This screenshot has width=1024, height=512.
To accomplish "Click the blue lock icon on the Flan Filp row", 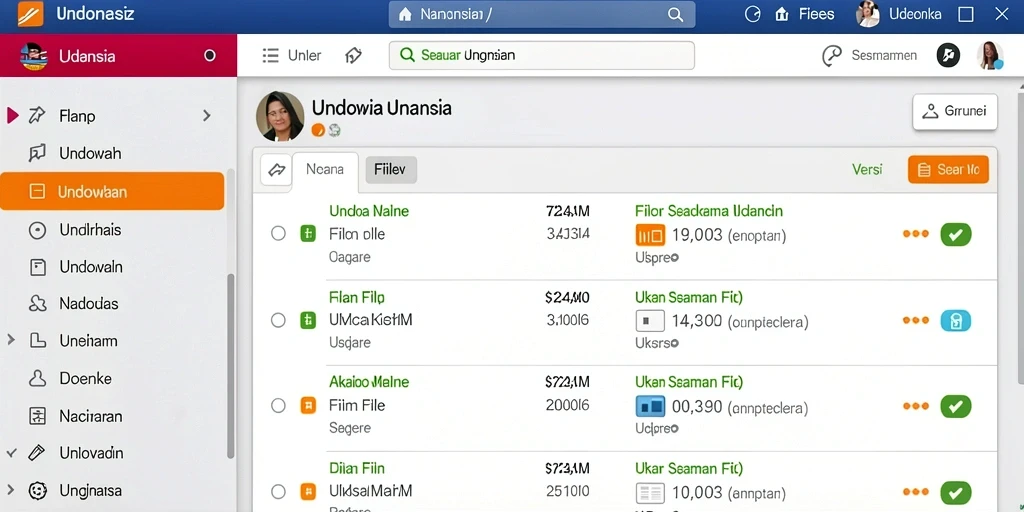I will (955, 321).
